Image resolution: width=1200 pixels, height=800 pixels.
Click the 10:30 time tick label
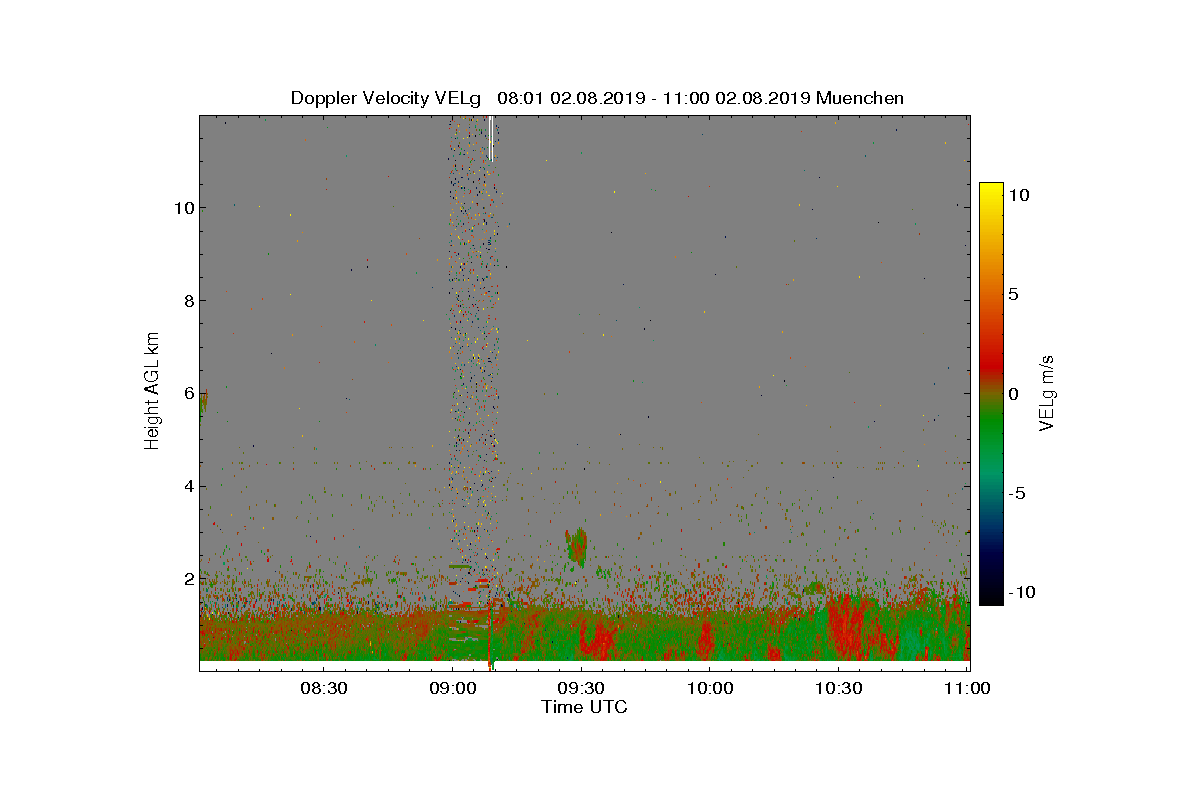coord(839,688)
